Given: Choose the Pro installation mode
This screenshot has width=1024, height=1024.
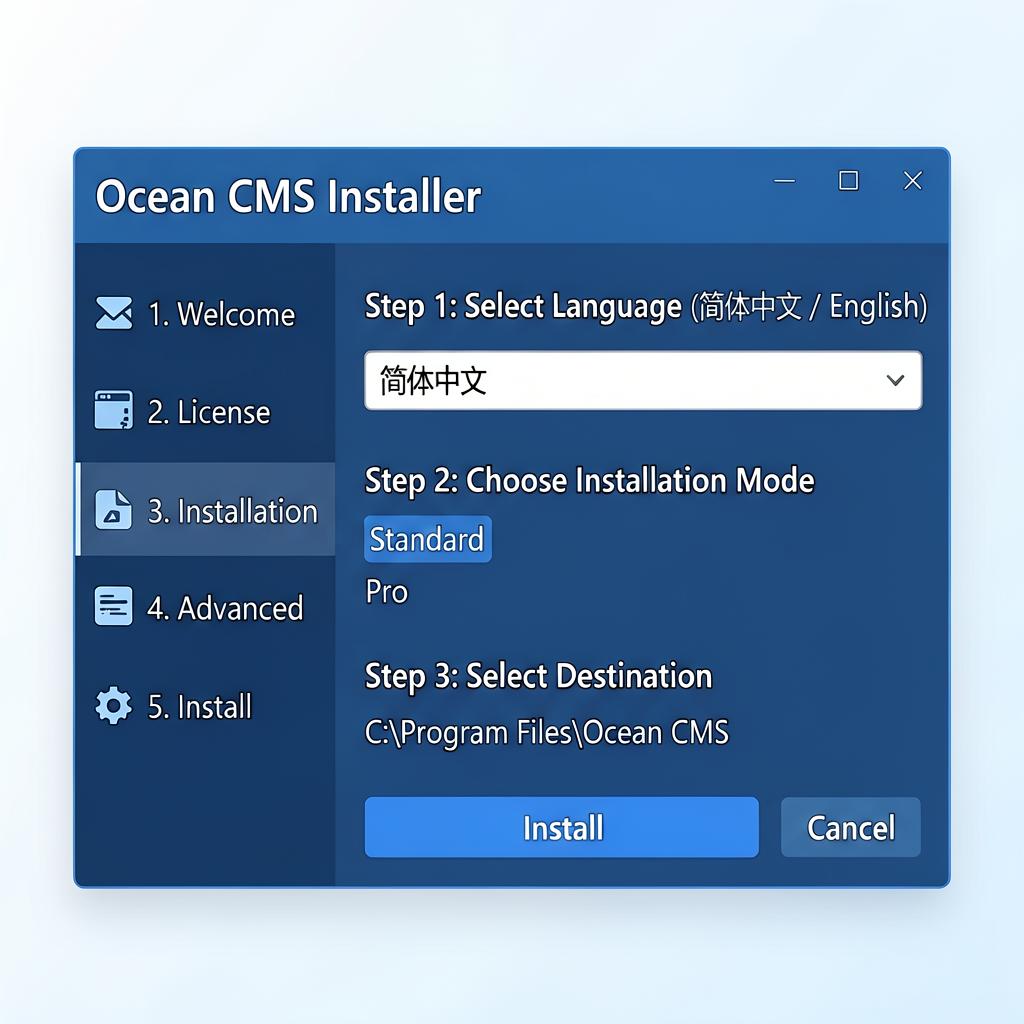Looking at the screenshot, I should click(x=387, y=592).
